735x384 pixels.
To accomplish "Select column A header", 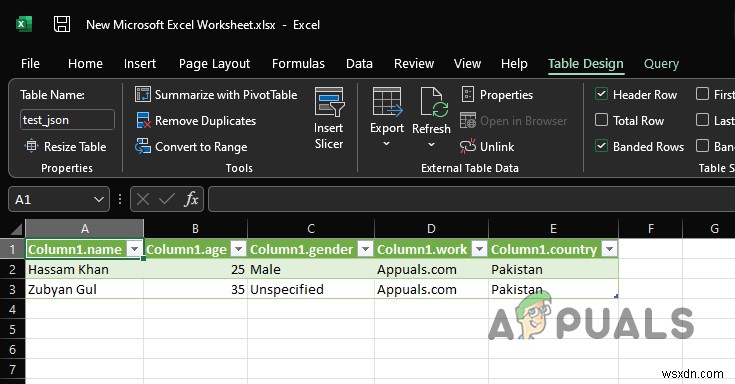I will [84, 228].
